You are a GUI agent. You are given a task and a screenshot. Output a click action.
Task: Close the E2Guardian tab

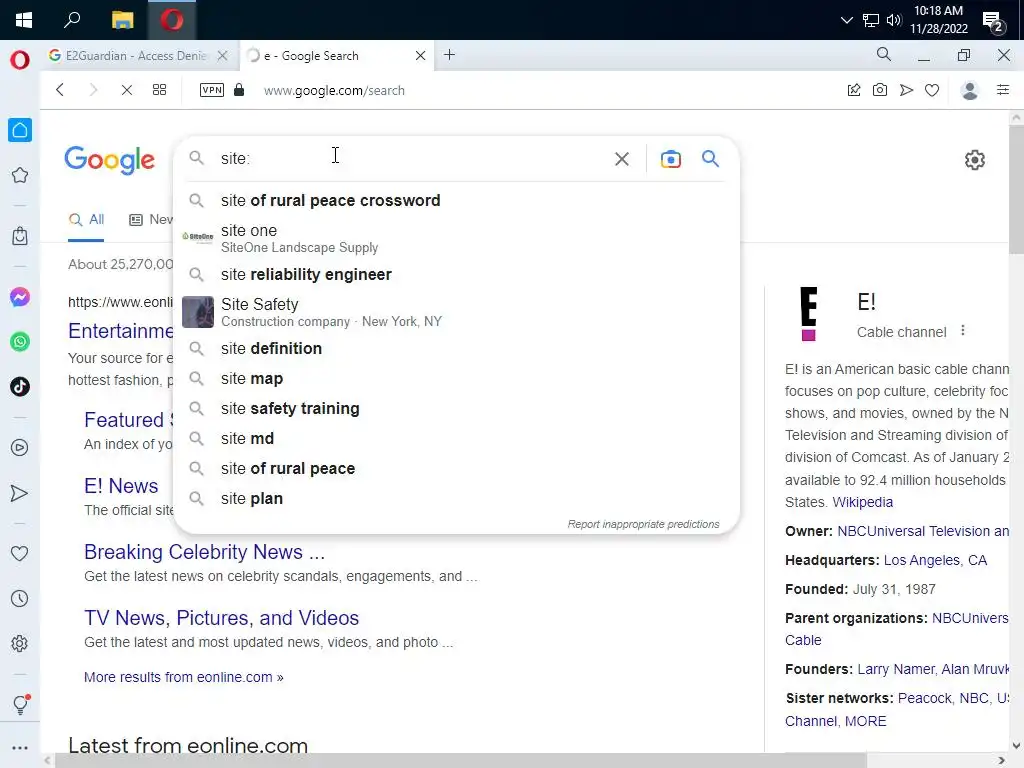223,56
